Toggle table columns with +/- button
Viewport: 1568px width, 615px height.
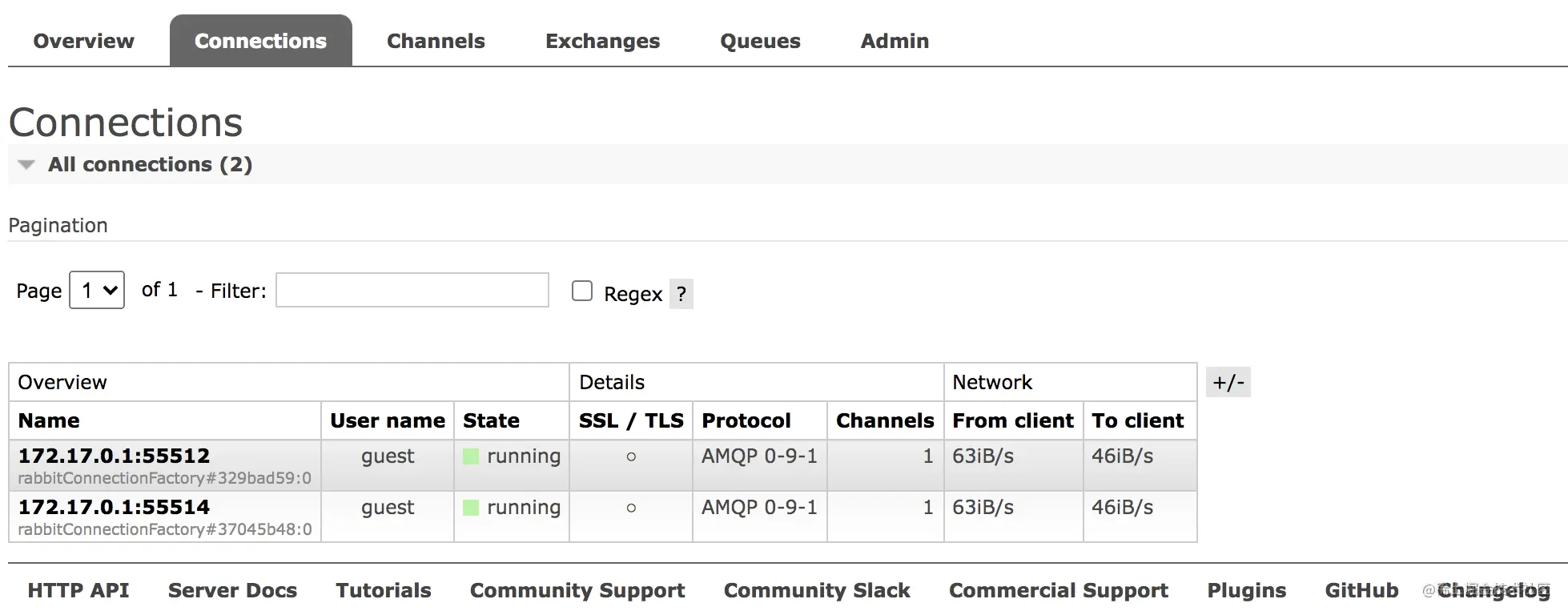pos(1228,382)
